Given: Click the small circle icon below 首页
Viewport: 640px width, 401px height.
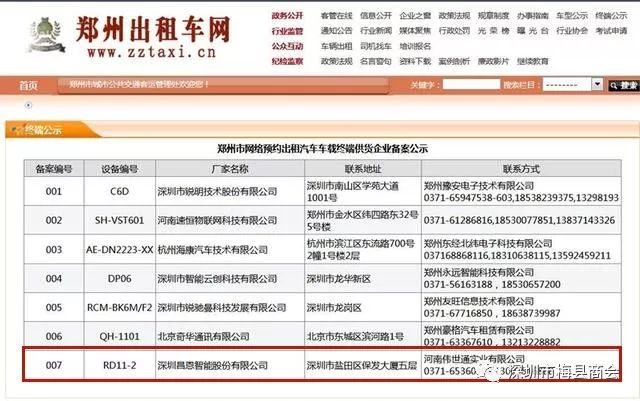Looking at the screenshot, I should click(x=28, y=105).
